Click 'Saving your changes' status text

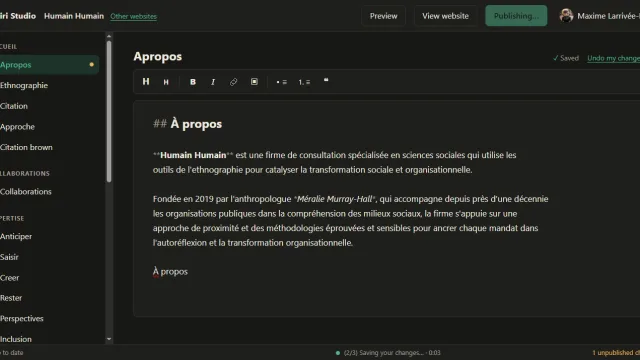[x=392, y=353]
